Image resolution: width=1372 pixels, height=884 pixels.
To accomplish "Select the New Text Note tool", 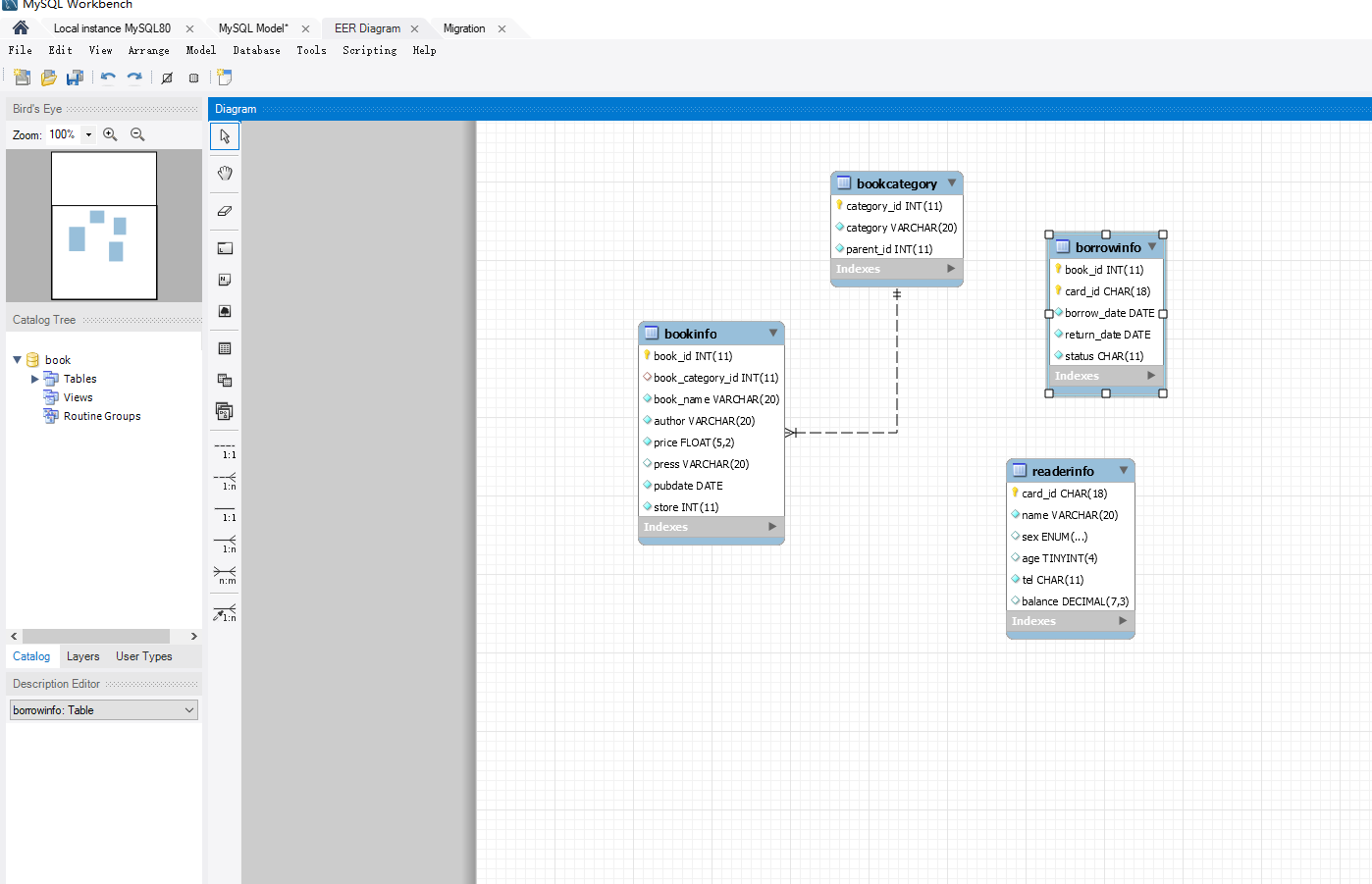I will click(225, 280).
